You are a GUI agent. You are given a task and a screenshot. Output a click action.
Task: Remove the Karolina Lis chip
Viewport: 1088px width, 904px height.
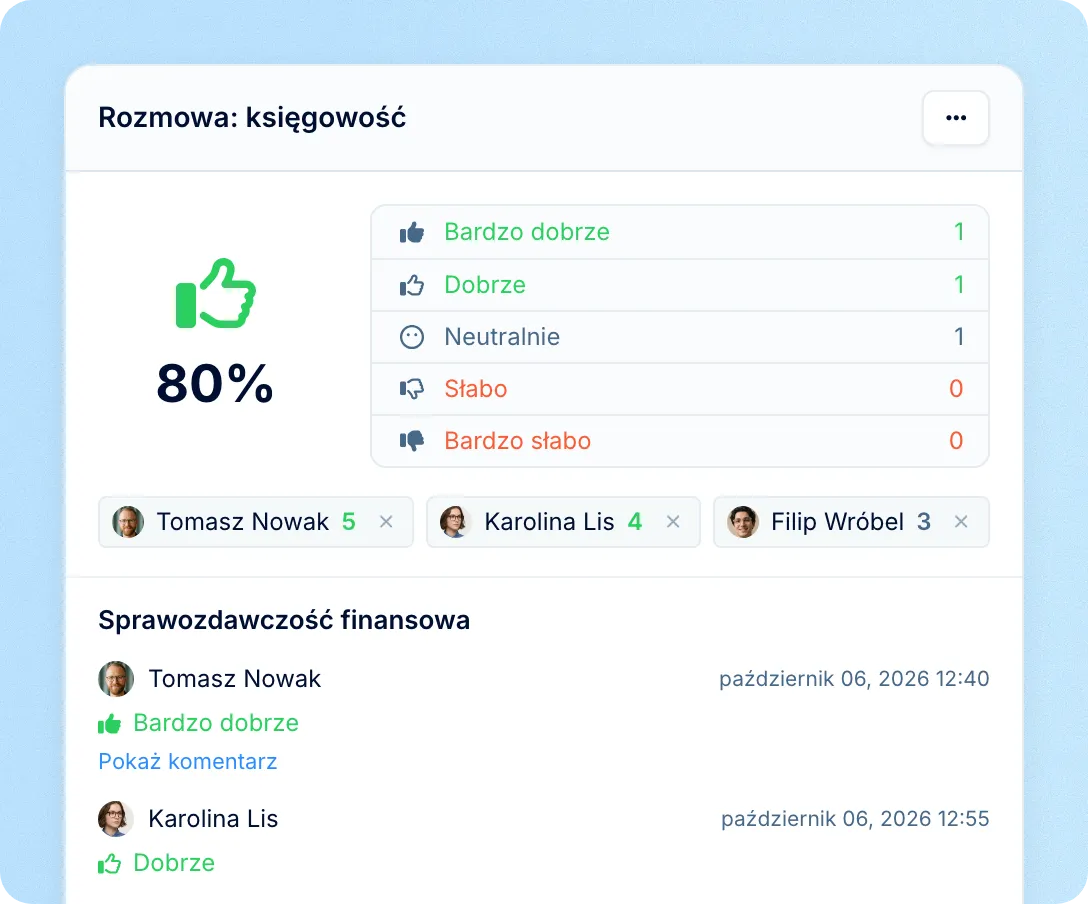[673, 522]
